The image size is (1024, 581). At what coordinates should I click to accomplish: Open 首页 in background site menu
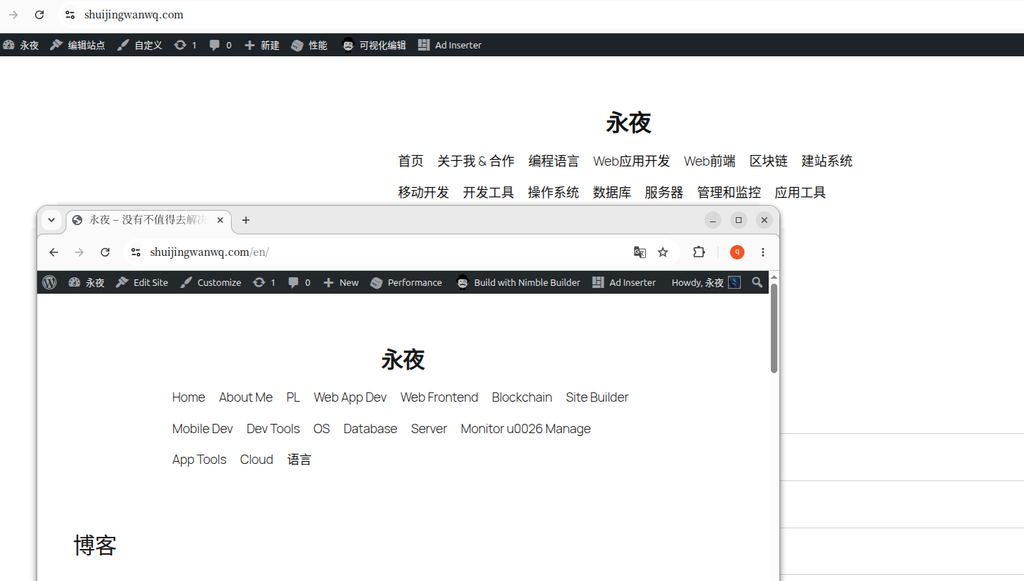click(x=411, y=161)
